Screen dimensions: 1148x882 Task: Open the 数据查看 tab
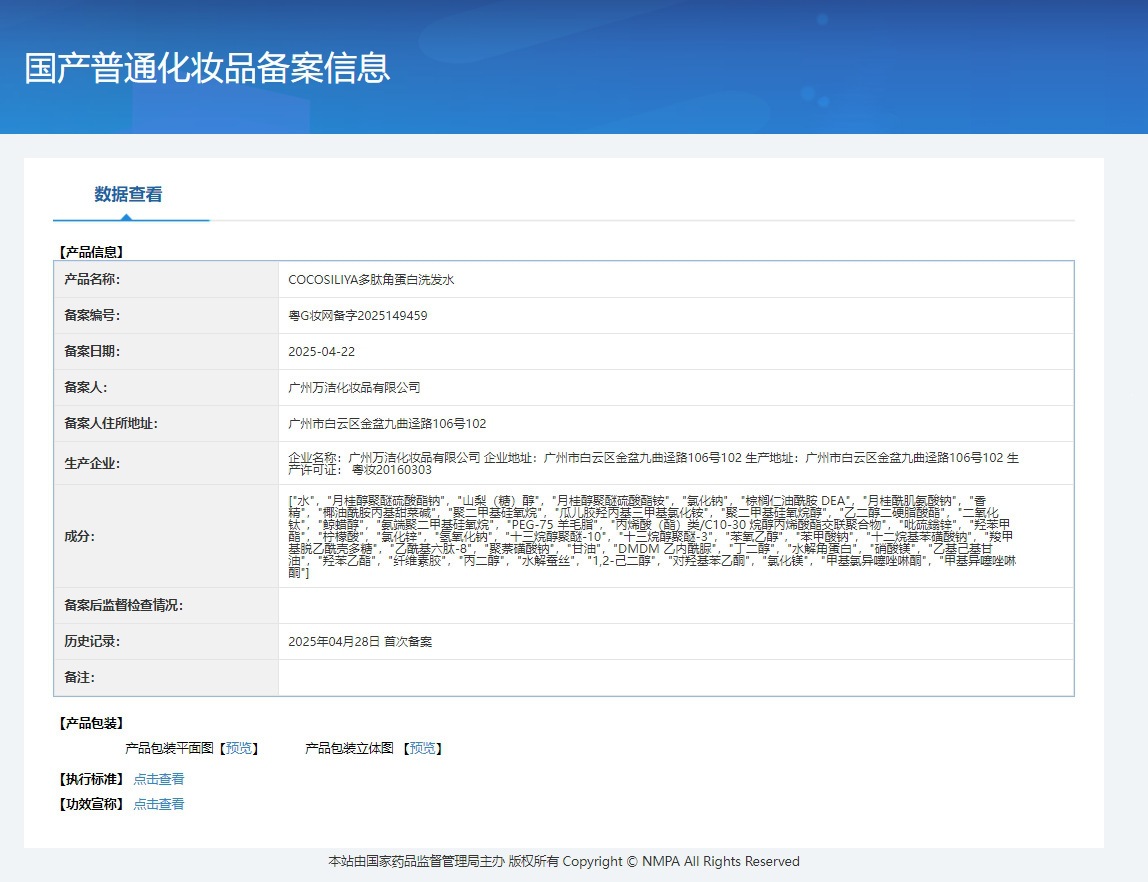click(128, 195)
